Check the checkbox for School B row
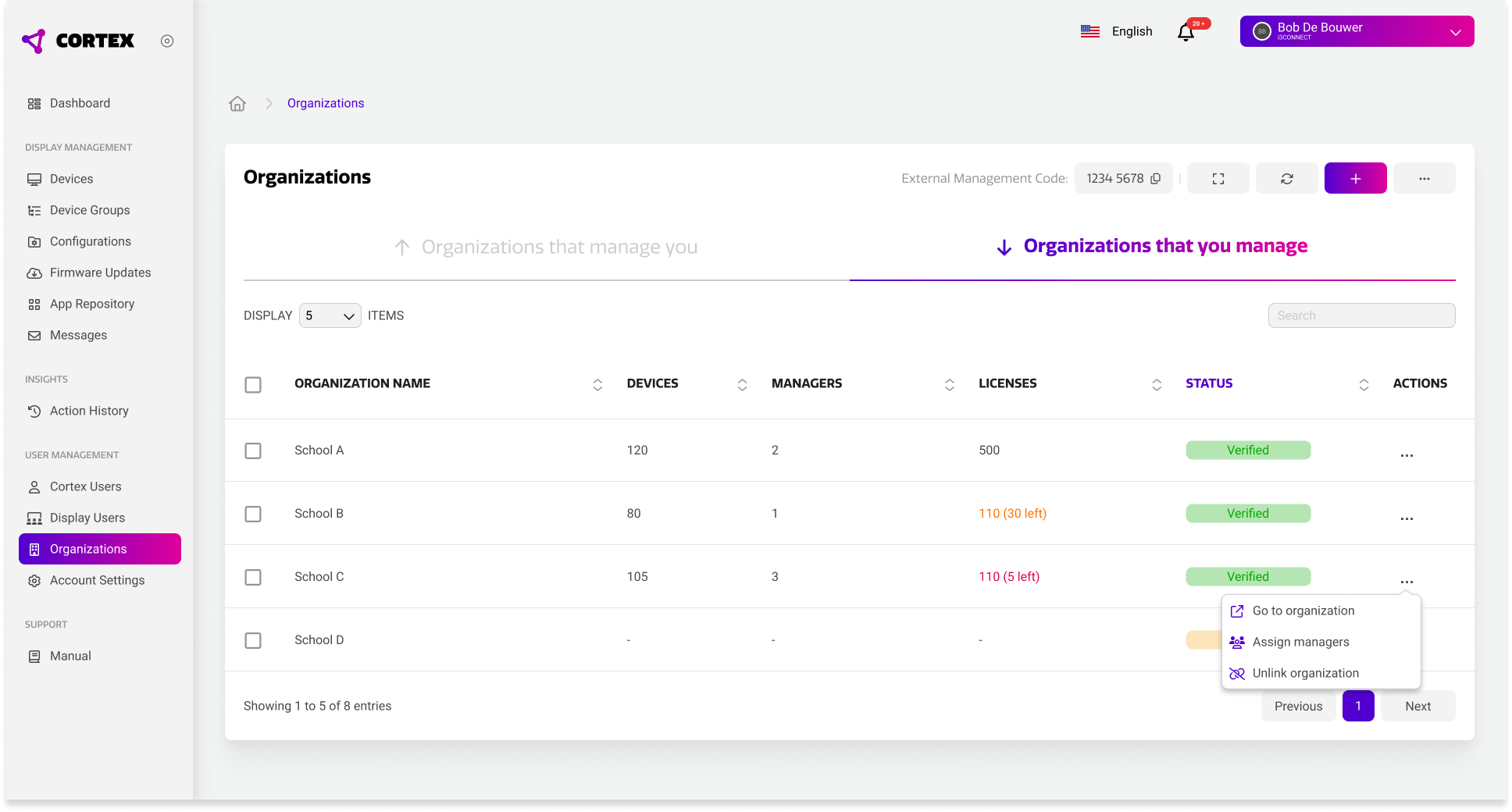 click(253, 514)
